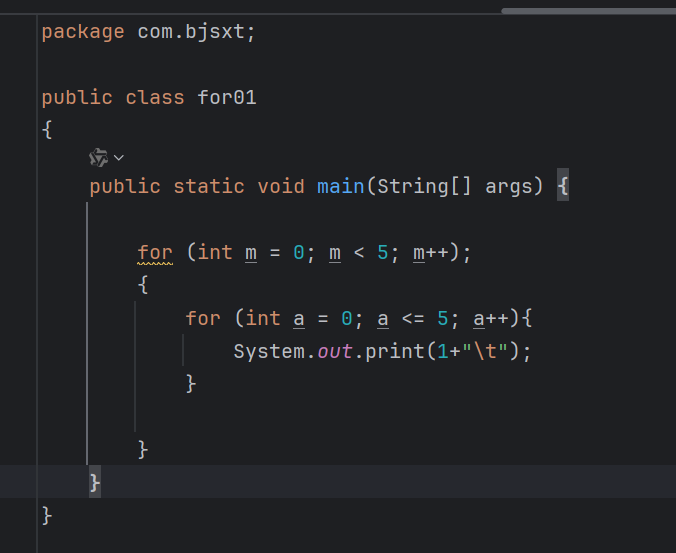Click the warning-underlined outer for keyword
Image resolution: width=676 pixels, height=553 pixels.
pyautogui.click(x=155, y=252)
